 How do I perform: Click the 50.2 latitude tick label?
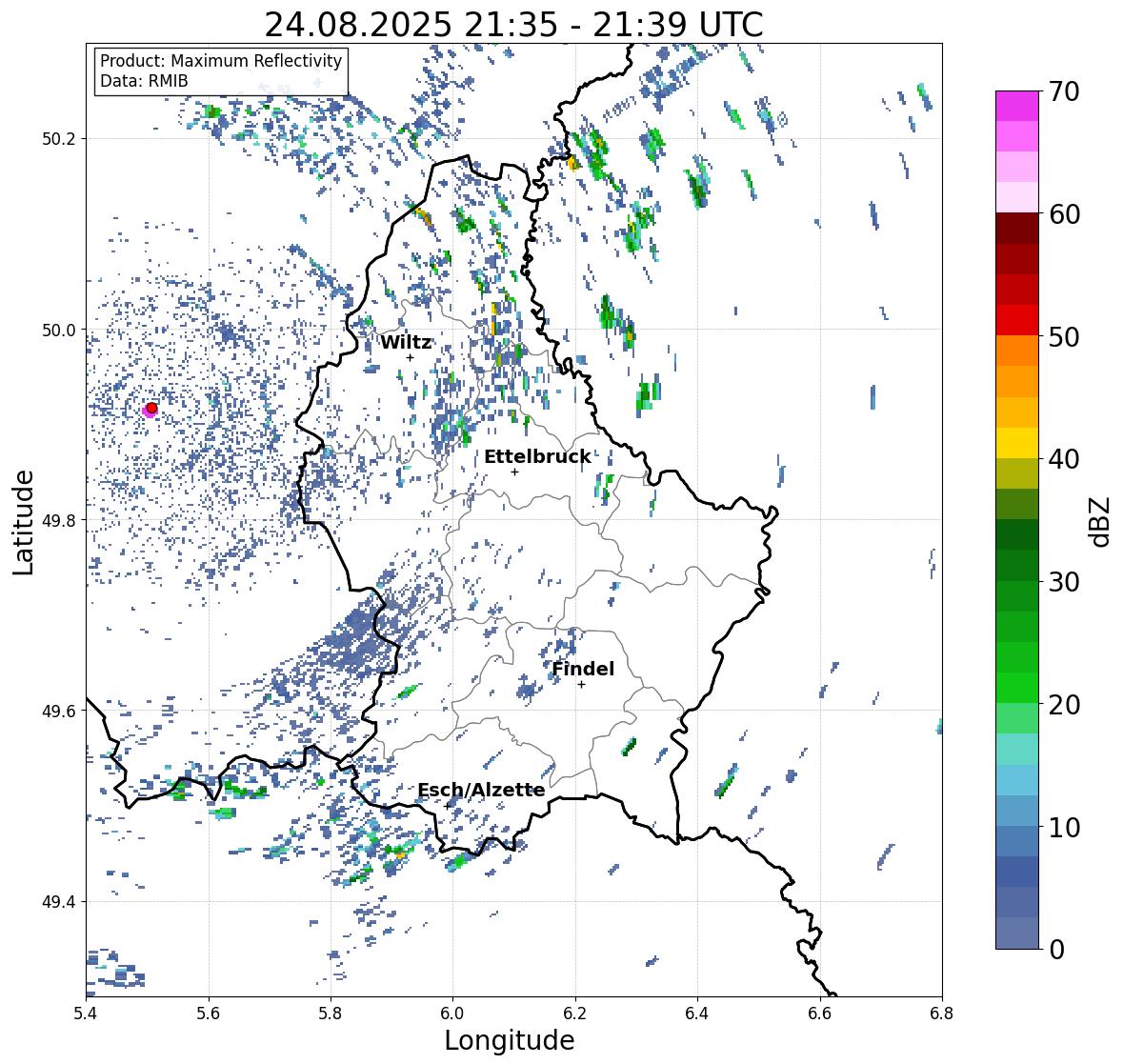click(x=59, y=139)
